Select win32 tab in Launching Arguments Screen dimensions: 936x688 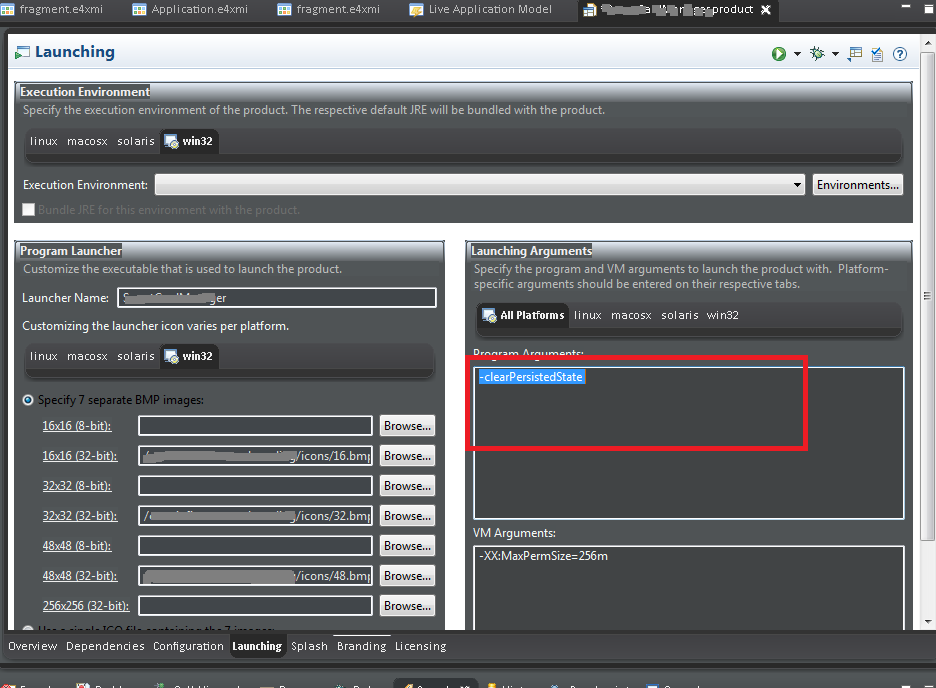[x=722, y=315]
